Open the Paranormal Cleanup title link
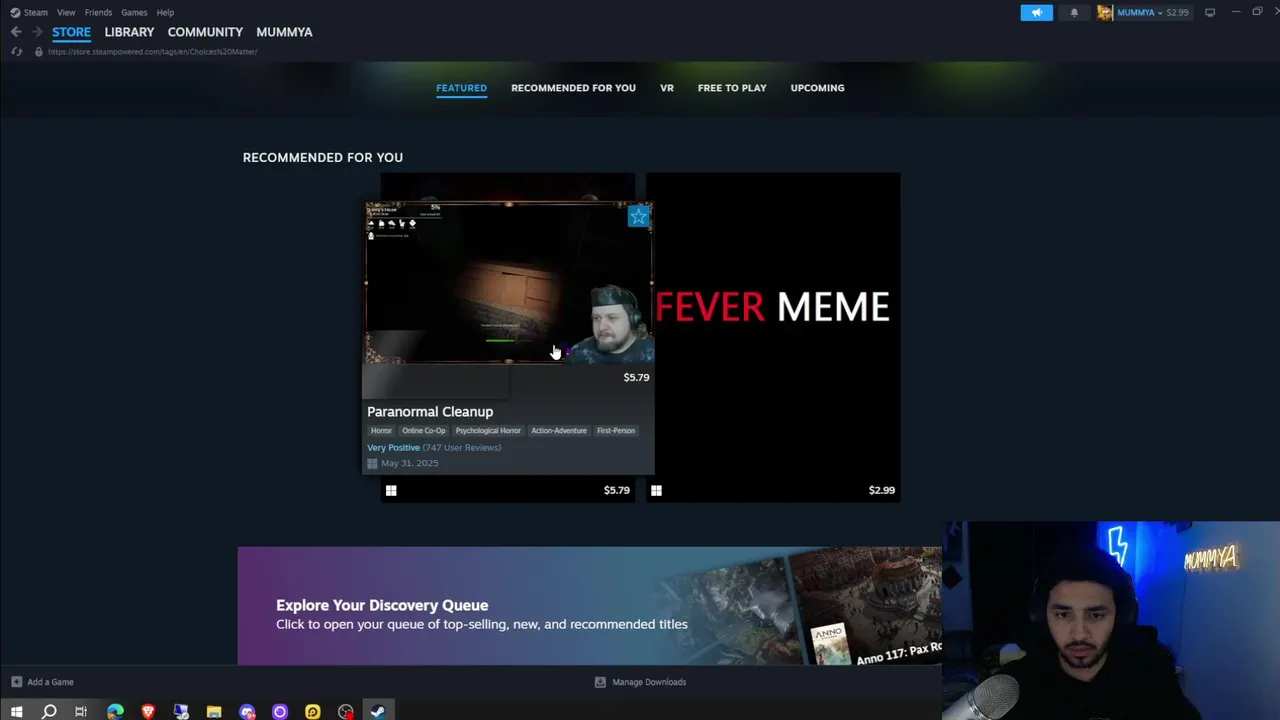The height and width of the screenshot is (720, 1280). 430,412
